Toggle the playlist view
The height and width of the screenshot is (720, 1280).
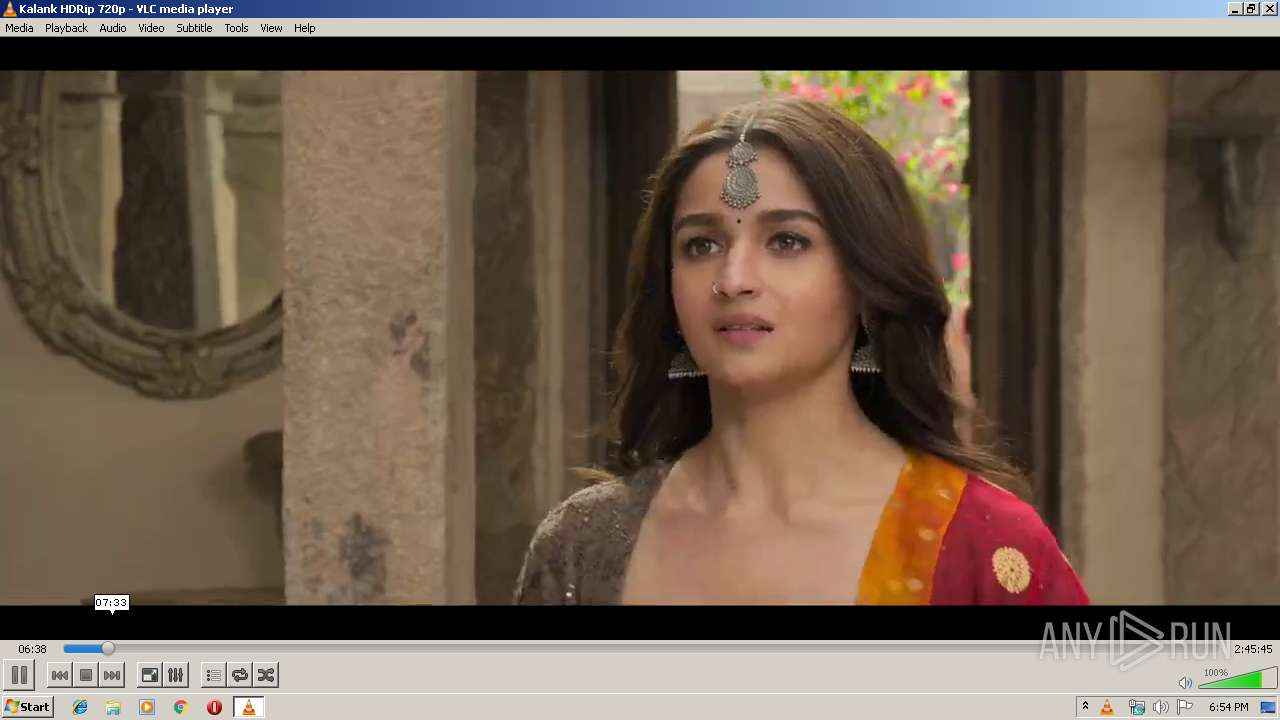(x=213, y=675)
